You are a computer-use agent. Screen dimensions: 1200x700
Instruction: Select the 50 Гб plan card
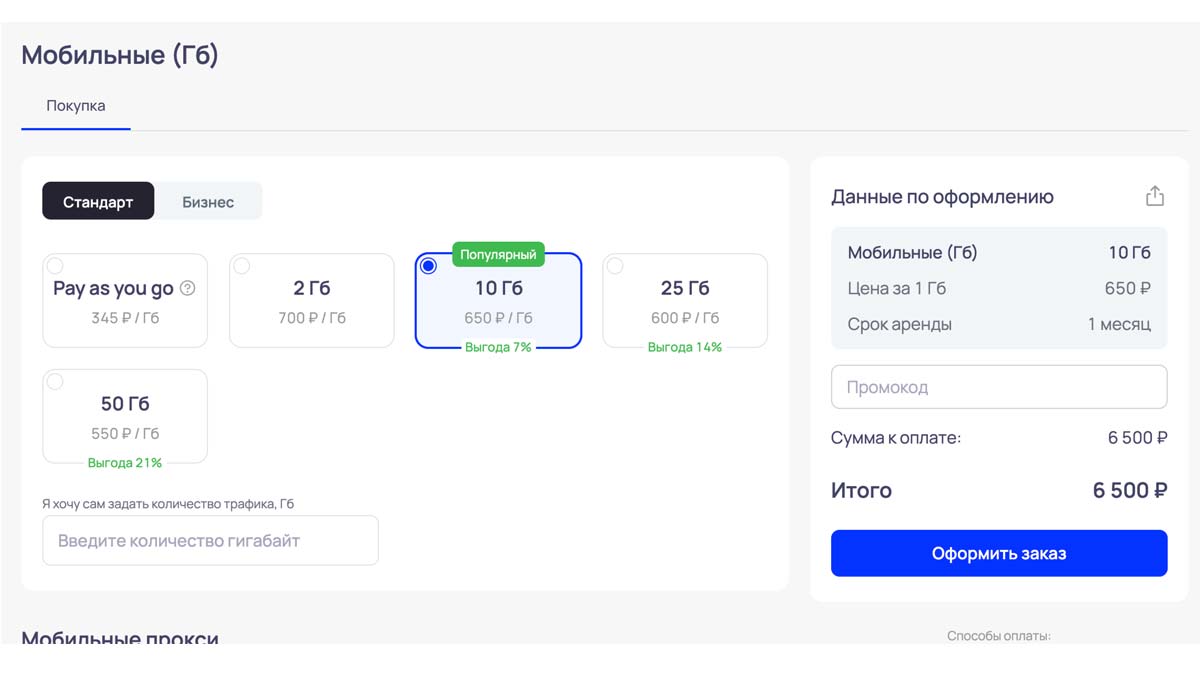[125, 416]
